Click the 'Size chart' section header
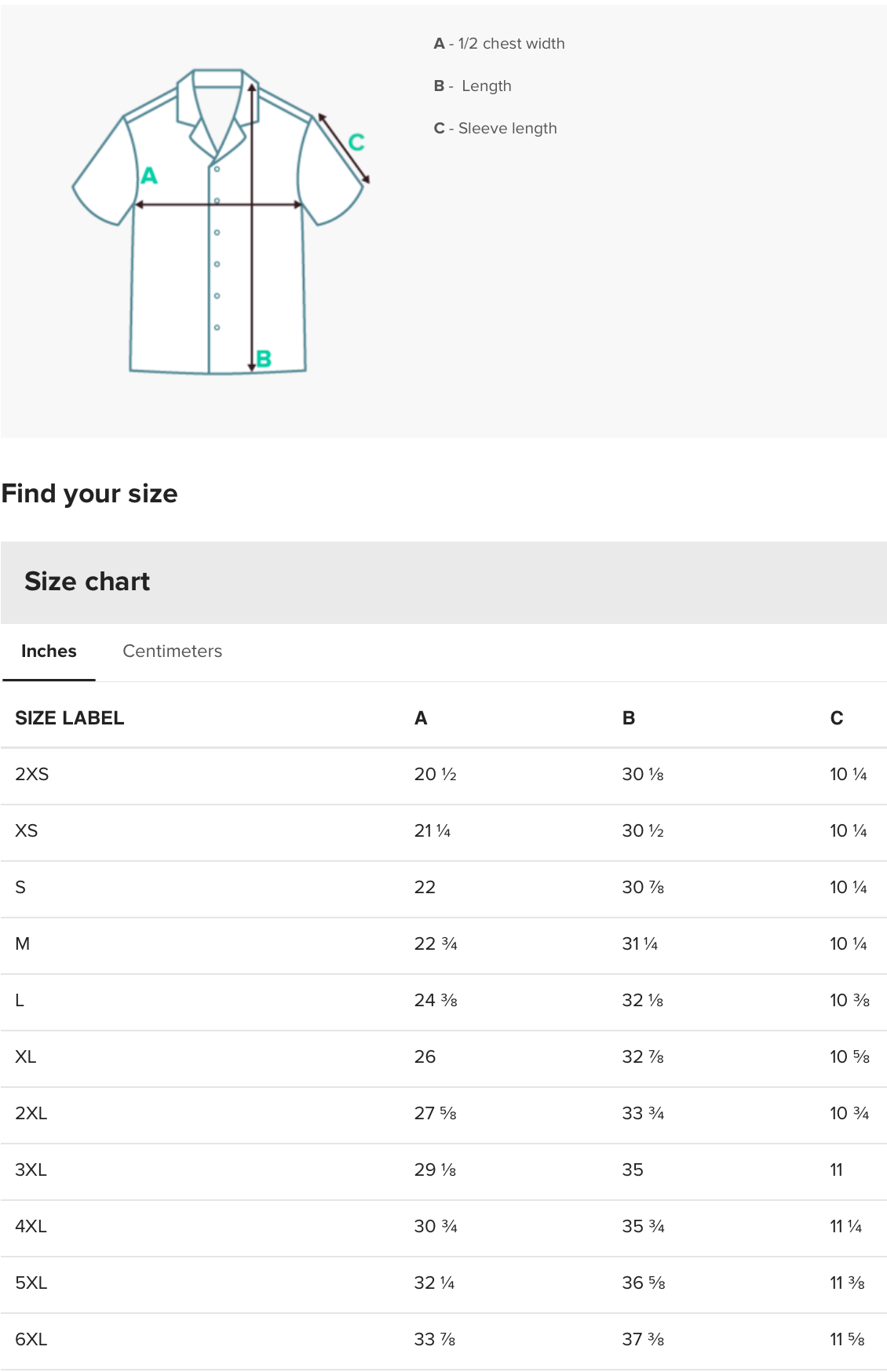This screenshot has width=887, height=1372. point(87,582)
